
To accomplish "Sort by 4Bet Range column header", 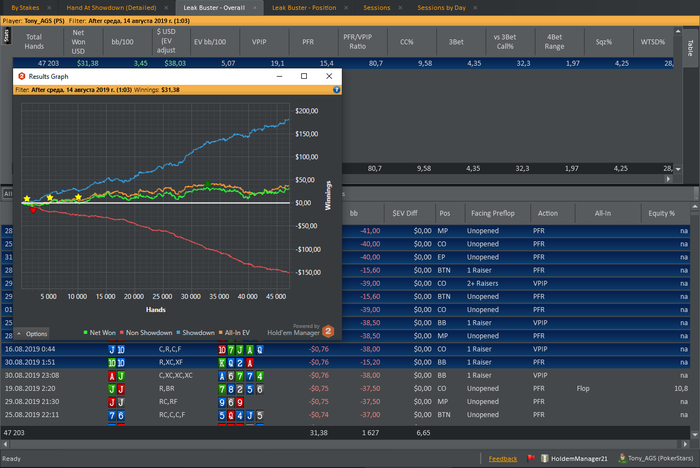I will [x=554, y=42].
